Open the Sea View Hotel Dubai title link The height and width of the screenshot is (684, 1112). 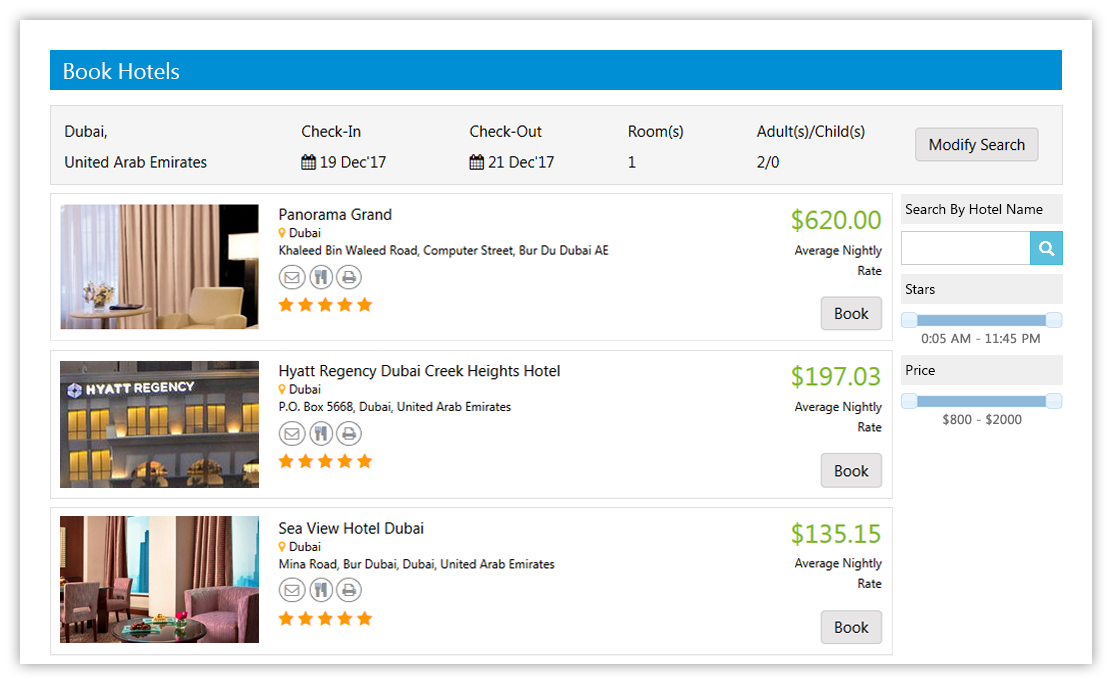[351, 528]
